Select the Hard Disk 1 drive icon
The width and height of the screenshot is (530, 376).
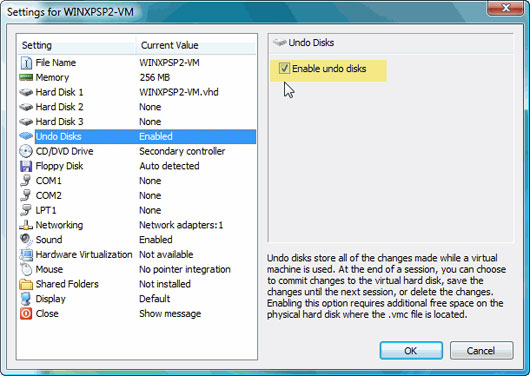coord(26,92)
